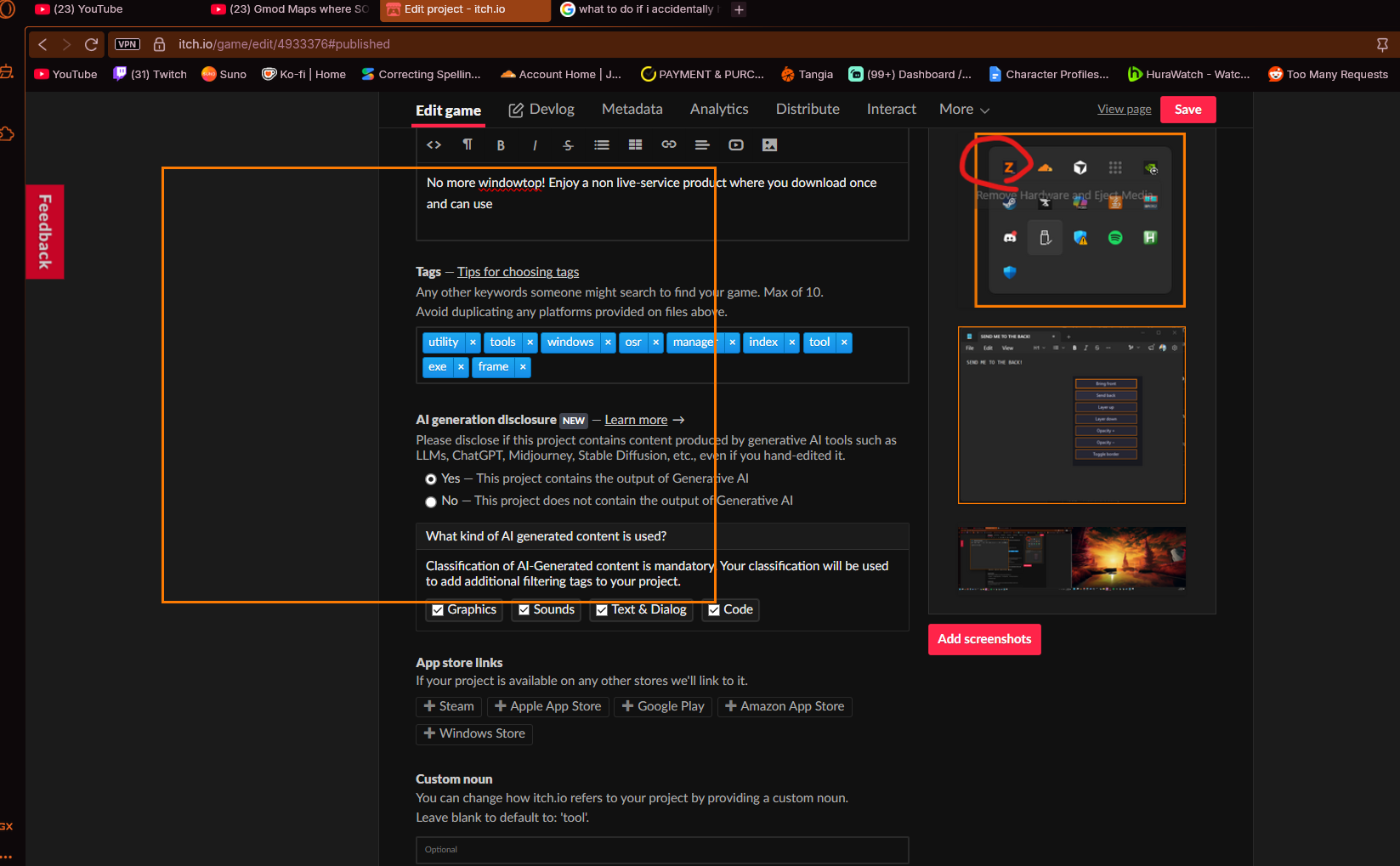Reload the itch.io page
Viewport: 1400px width, 866px height.
click(91, 44)
